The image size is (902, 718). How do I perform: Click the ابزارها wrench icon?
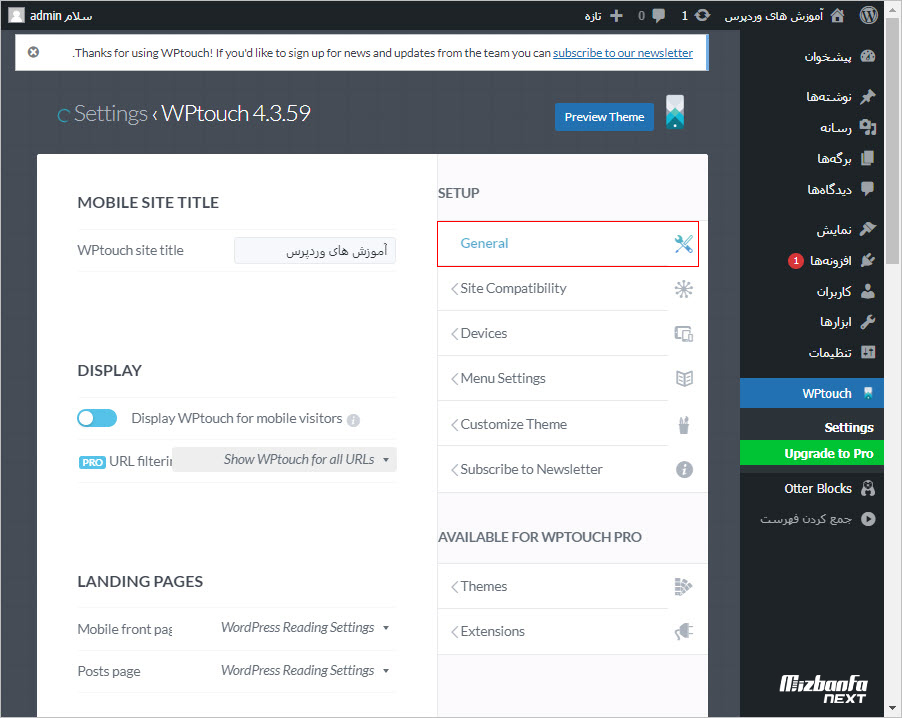pos(867,322)
